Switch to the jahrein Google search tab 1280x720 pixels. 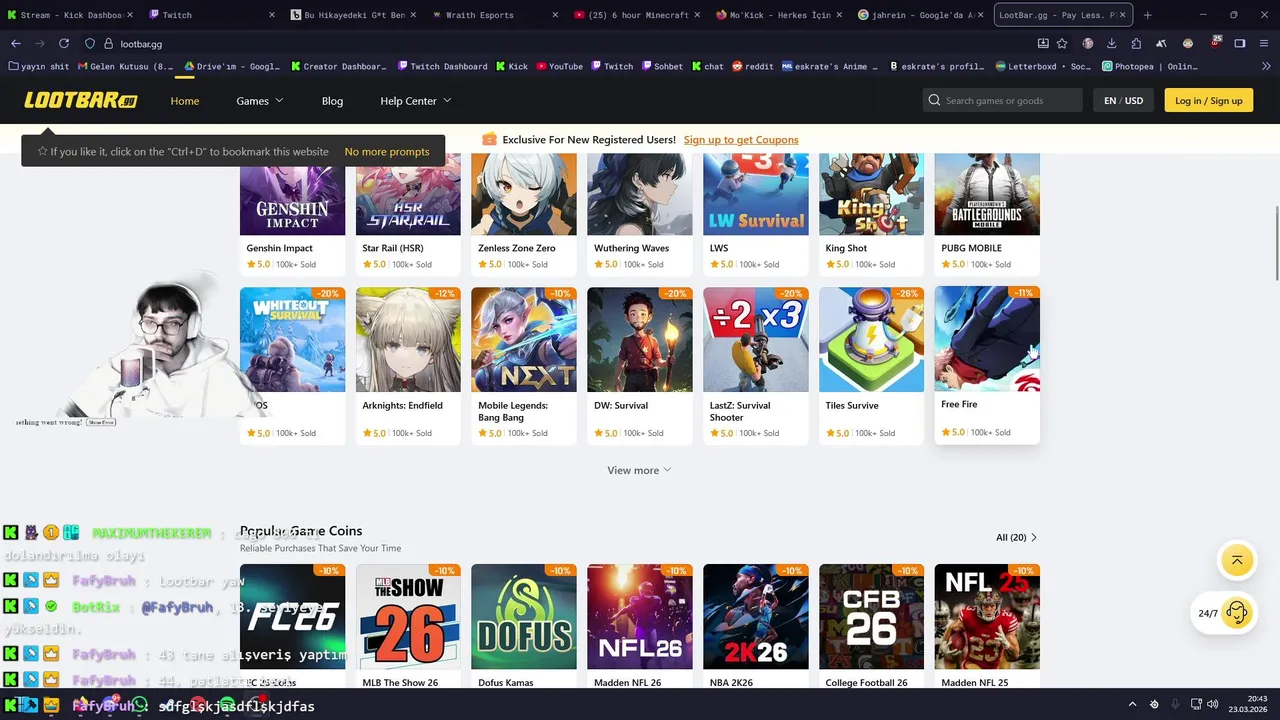point(920,15)
